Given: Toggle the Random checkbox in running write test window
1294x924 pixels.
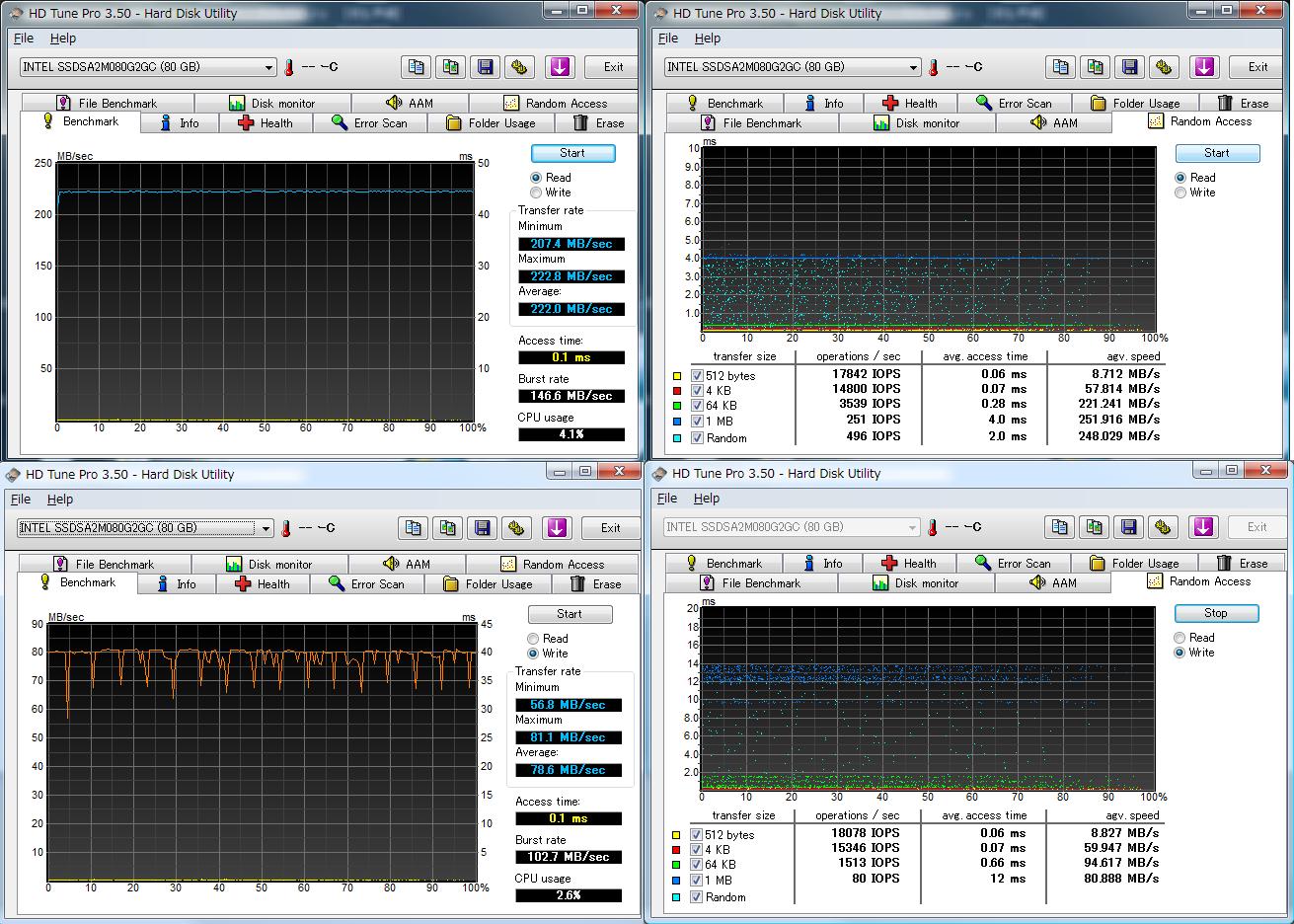Looking at the screenshot, I should coord(697,897).
